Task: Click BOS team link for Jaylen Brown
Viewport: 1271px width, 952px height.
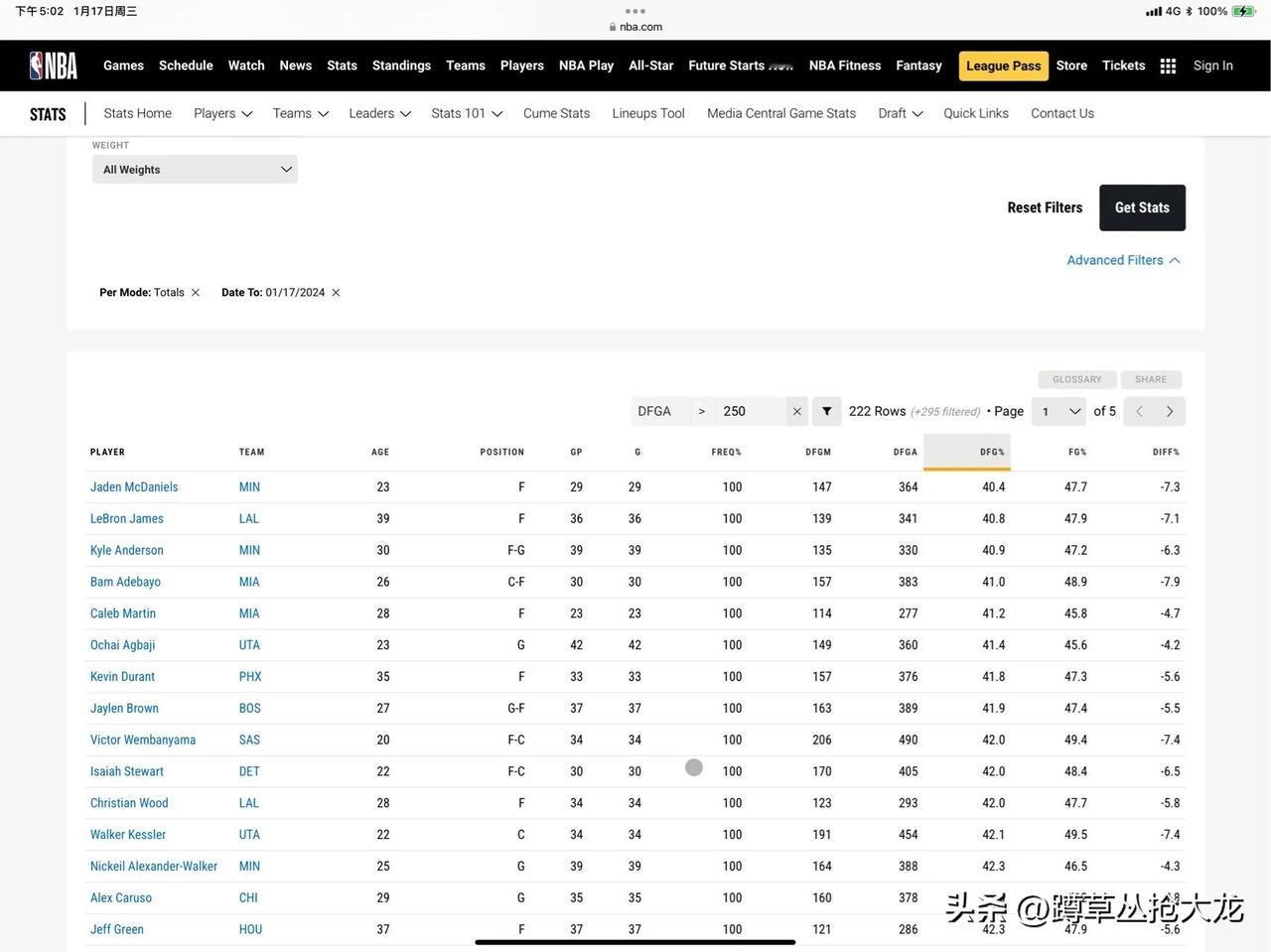Action: pos(250,709)
